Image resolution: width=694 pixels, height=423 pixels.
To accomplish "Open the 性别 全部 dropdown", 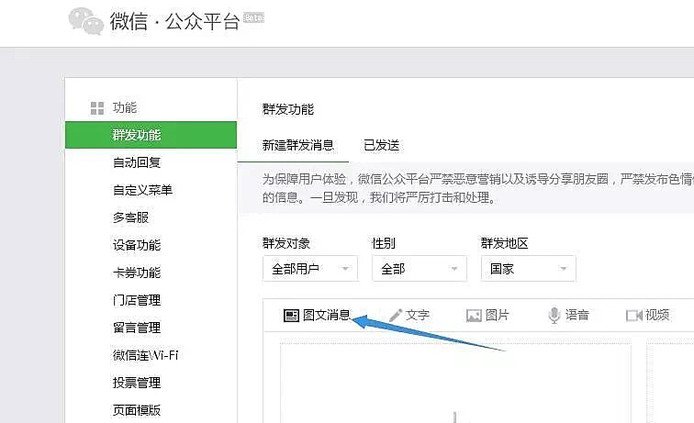I will [x=419, y=269].
